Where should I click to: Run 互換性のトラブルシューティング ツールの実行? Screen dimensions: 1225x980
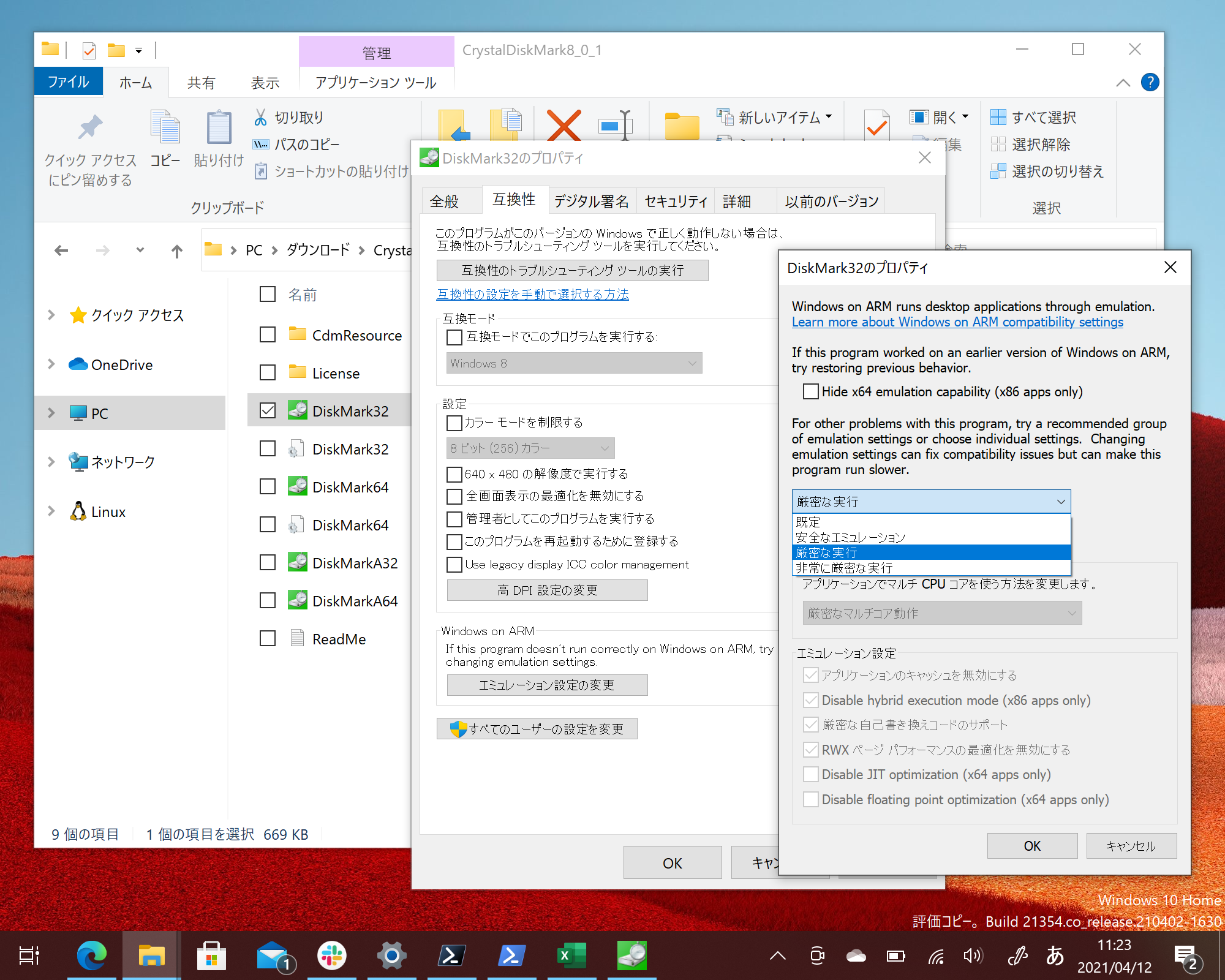click(x=571, y=270)
